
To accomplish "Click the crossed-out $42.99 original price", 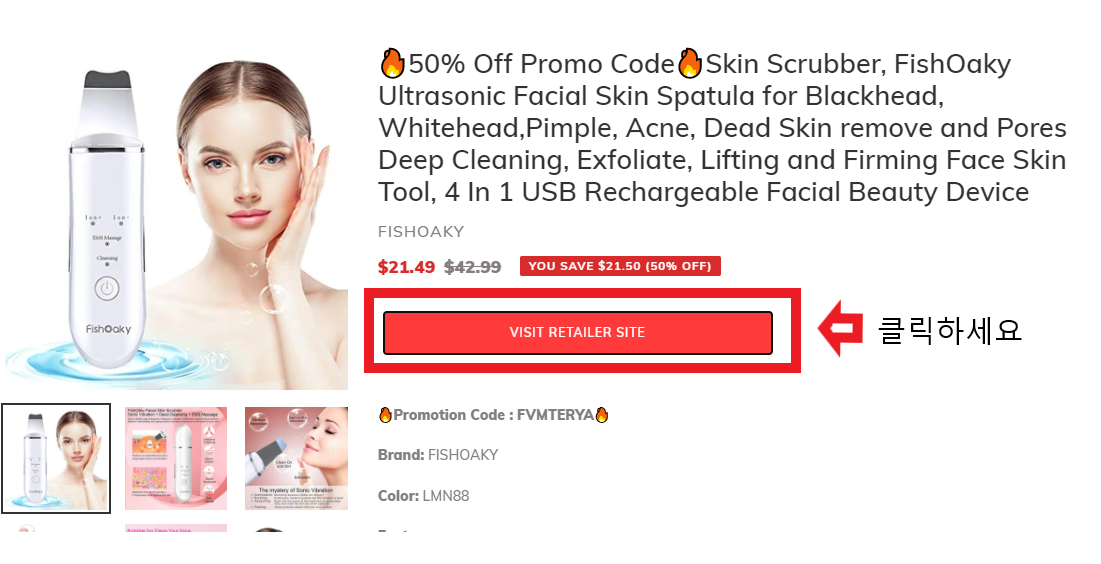I will pyautogui.click(x=473, y=267).
